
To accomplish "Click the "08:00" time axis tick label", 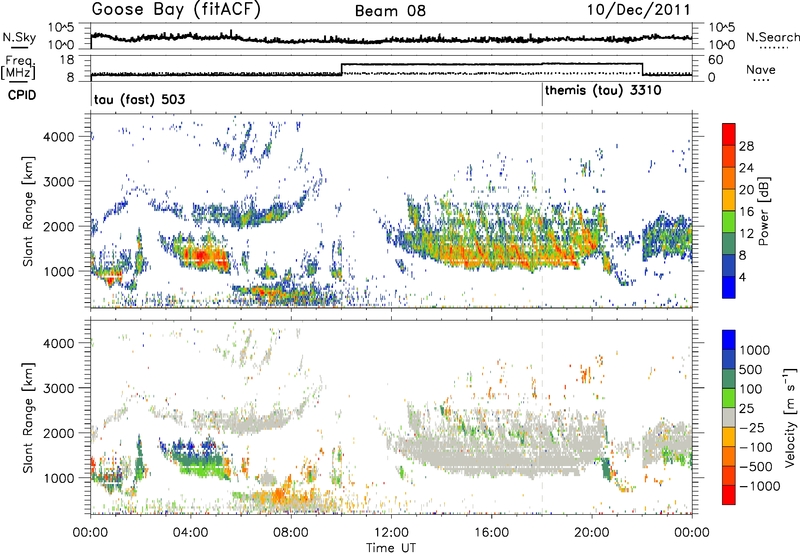I will click(291, 533).
